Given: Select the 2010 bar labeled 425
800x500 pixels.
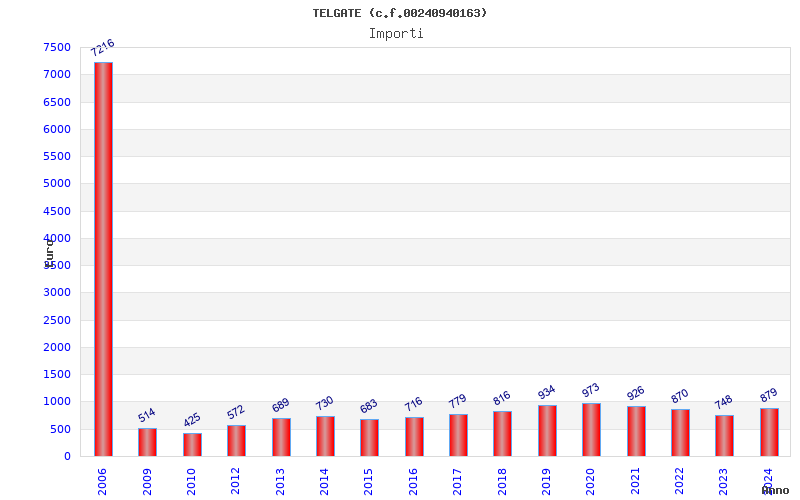Looking at the screenshot, I should coord(192,444).
